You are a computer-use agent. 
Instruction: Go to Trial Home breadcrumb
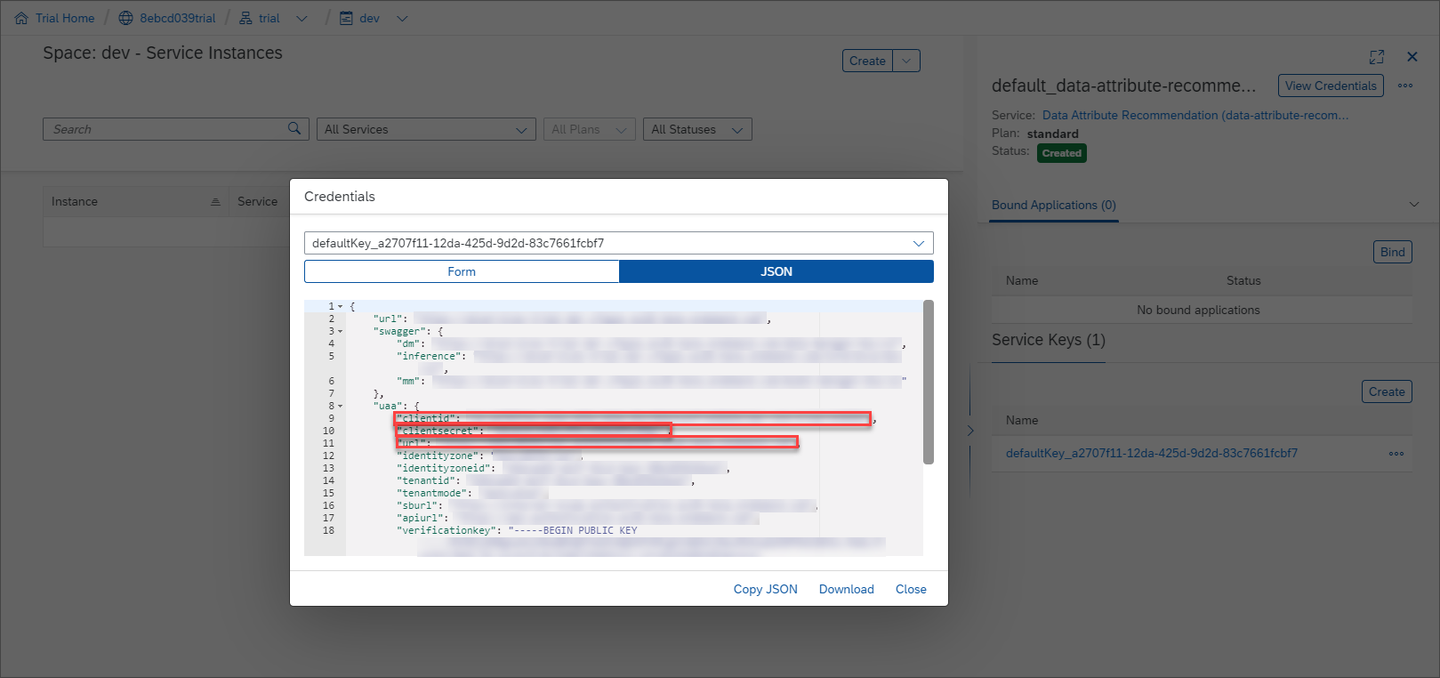[x=65, y=18]
